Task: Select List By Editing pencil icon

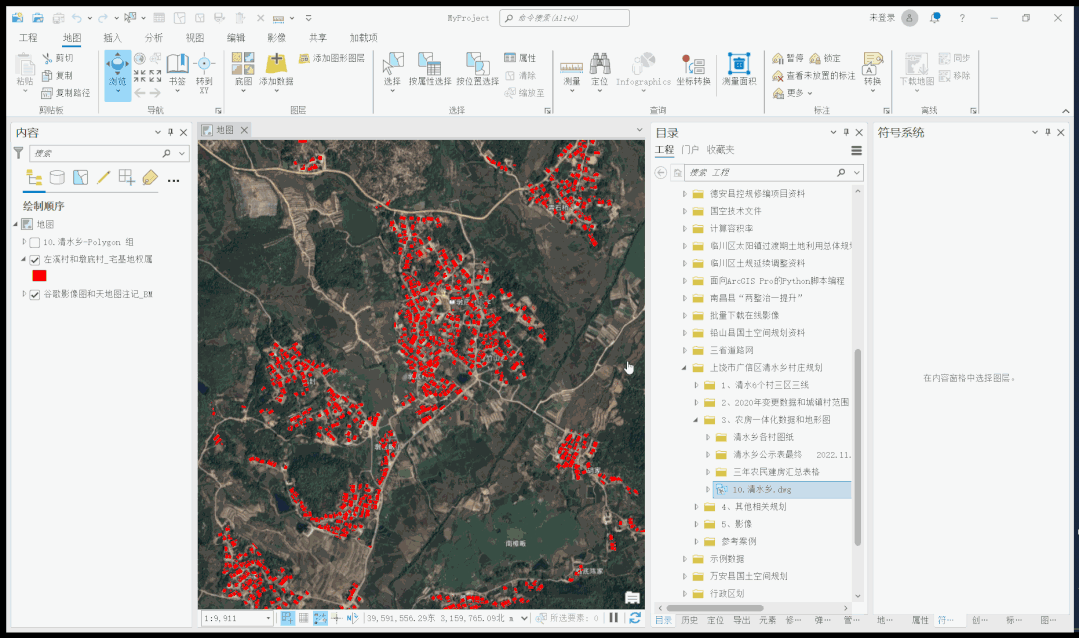Action: click(x=103, y=178)
